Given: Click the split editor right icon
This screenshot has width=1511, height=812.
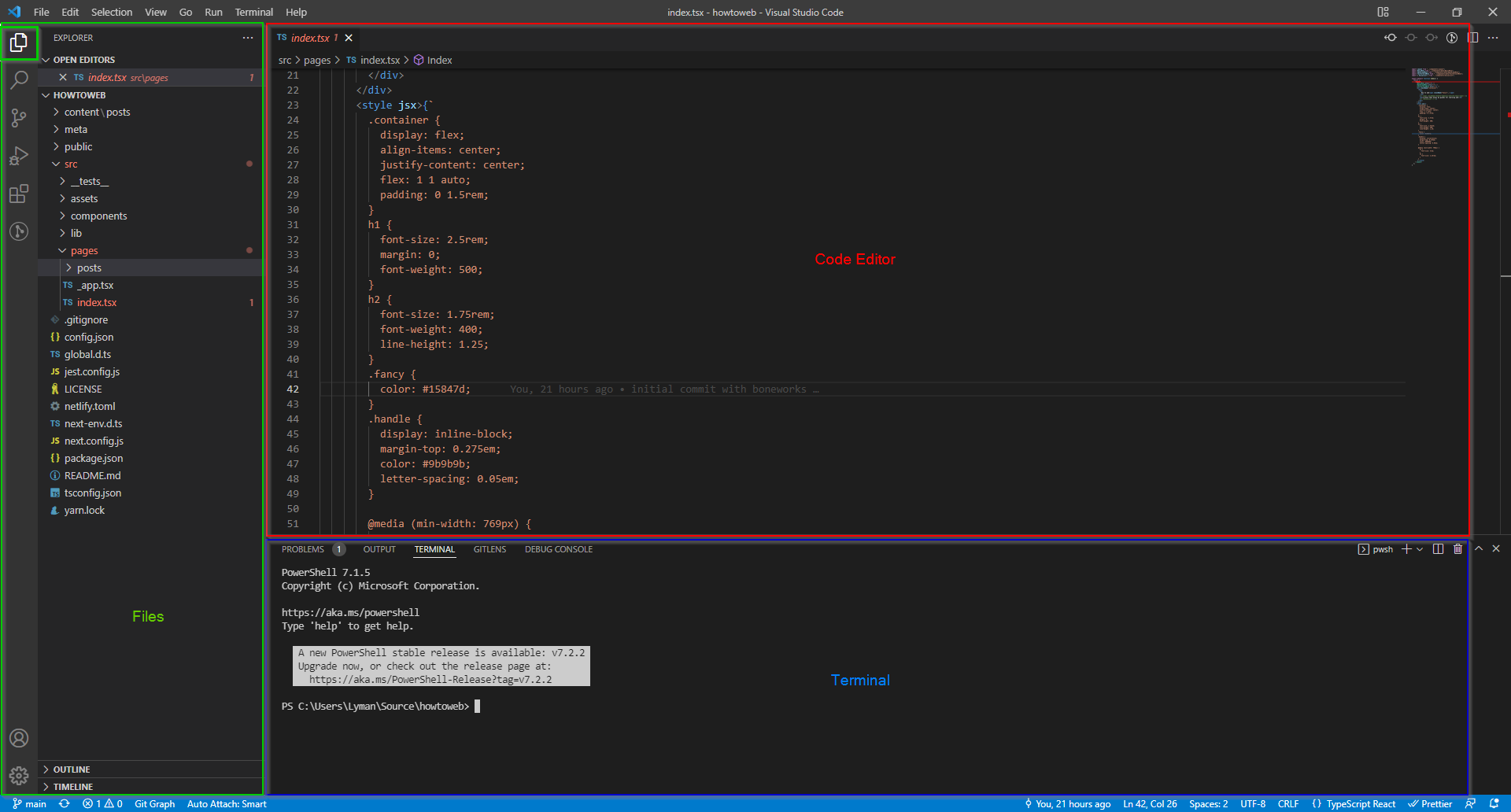Looking at the screenshot, I should (1472, 38).
